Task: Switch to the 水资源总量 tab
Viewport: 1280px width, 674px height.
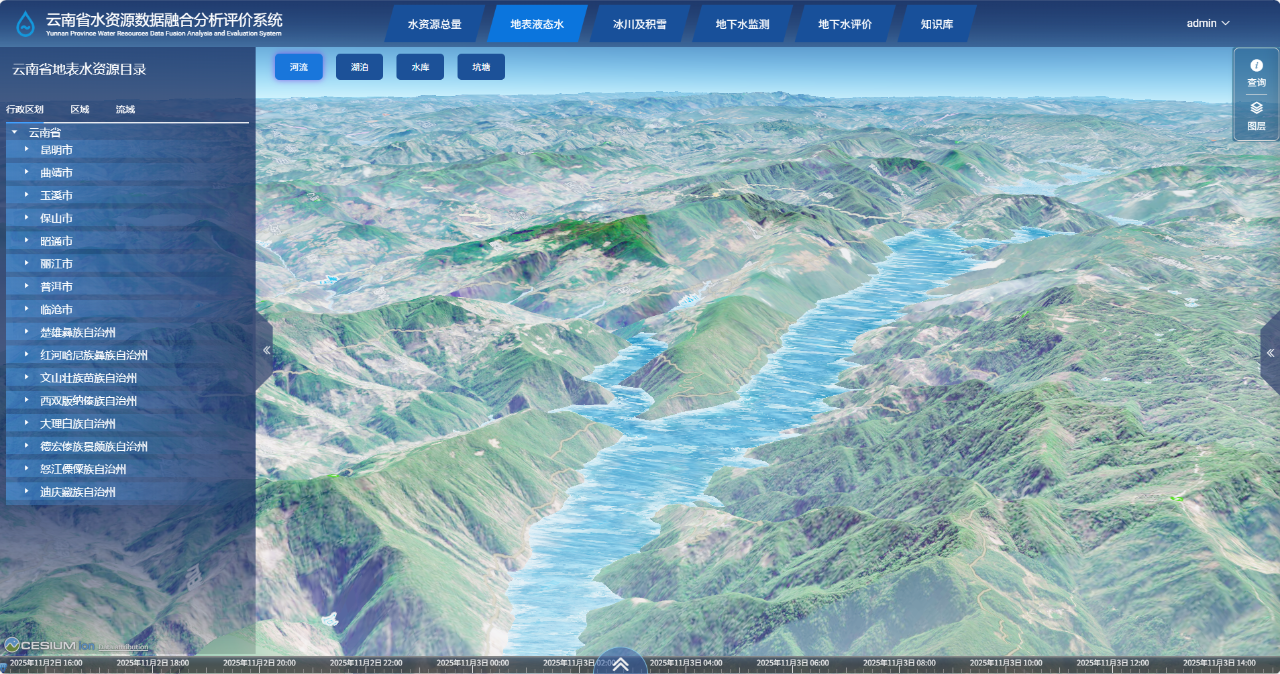Action: coord(434,24)
